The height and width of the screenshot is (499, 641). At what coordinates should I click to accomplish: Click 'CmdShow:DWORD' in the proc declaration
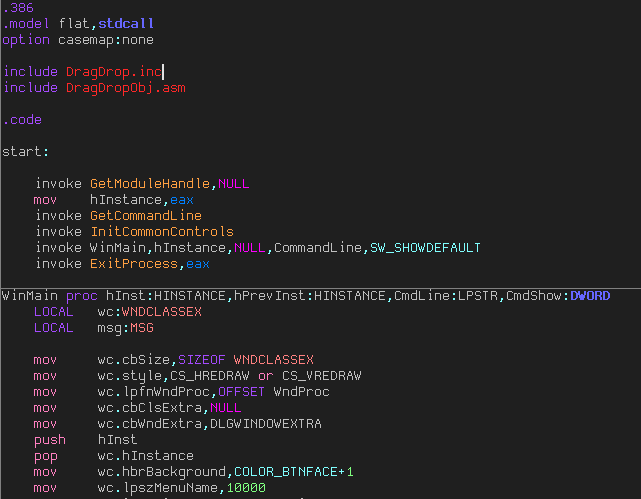558,295
